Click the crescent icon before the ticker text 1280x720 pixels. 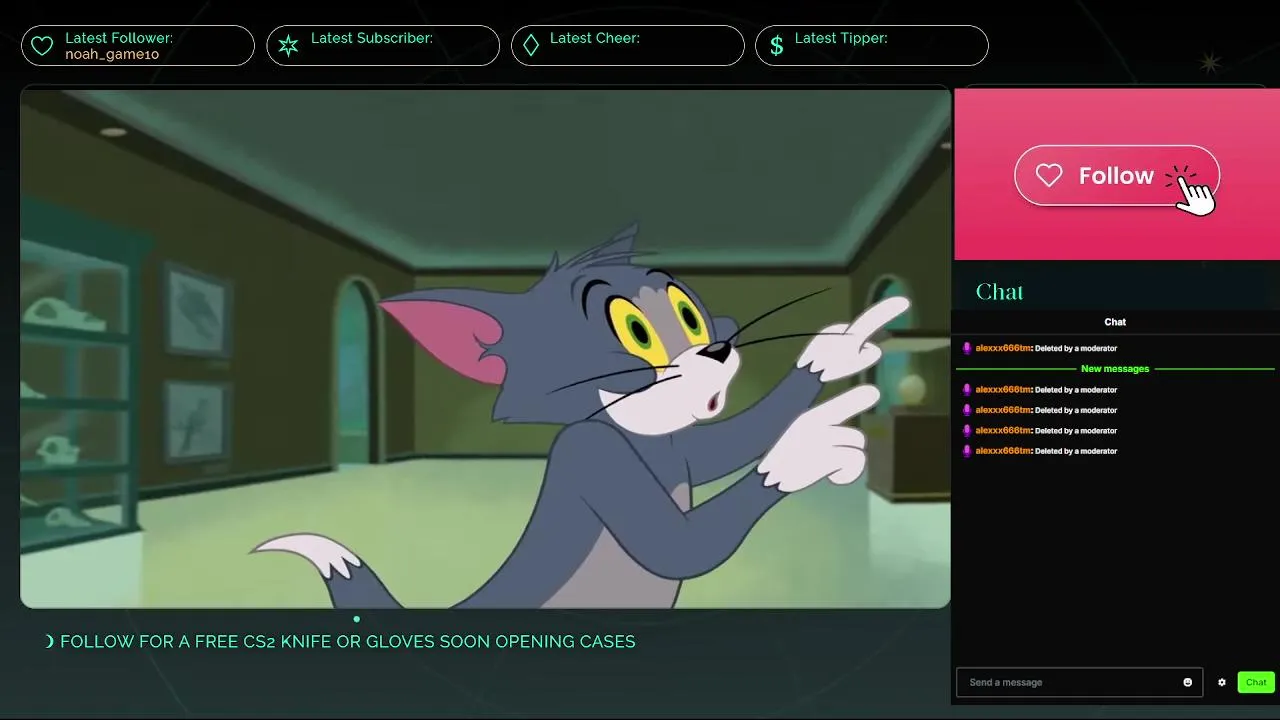pos(50,641)
